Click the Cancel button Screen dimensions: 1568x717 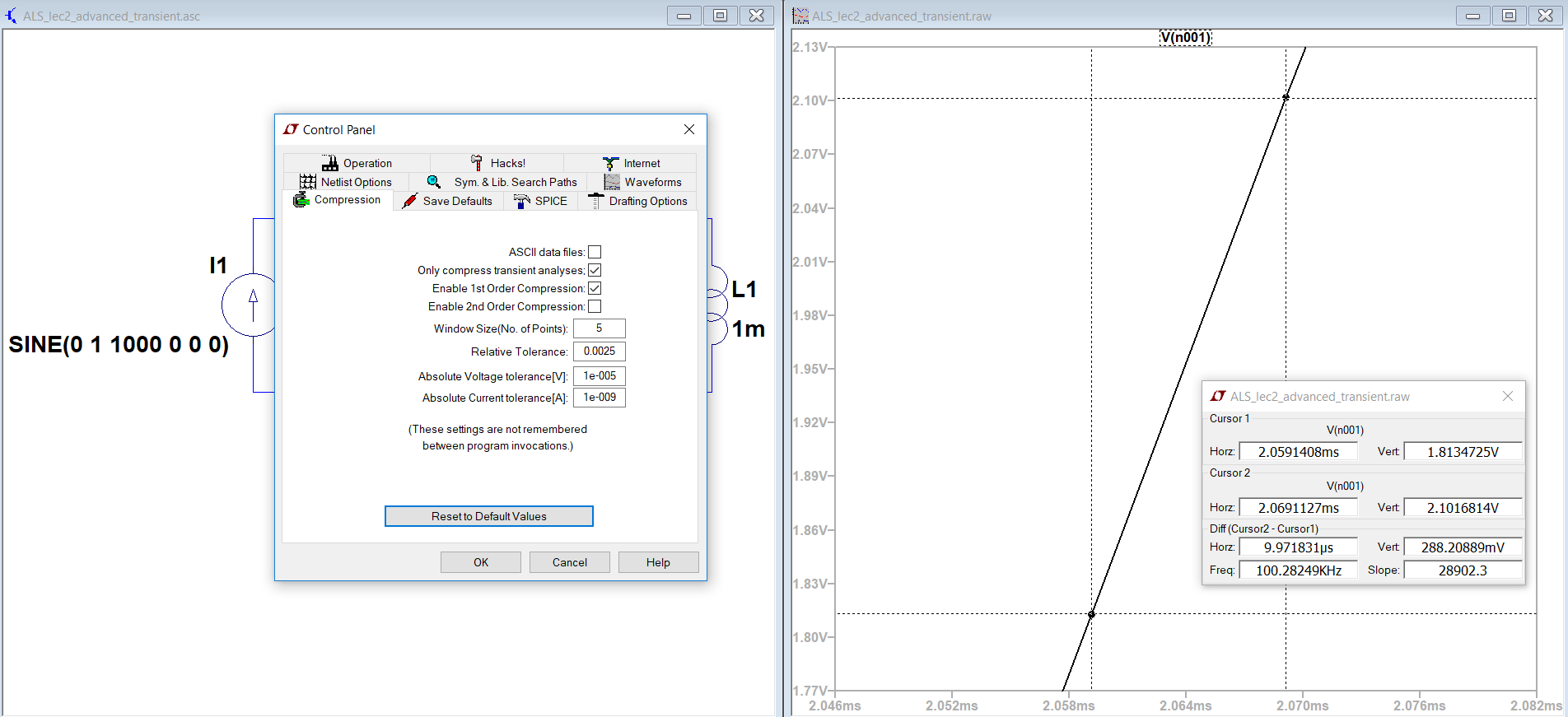click(569, 562)
